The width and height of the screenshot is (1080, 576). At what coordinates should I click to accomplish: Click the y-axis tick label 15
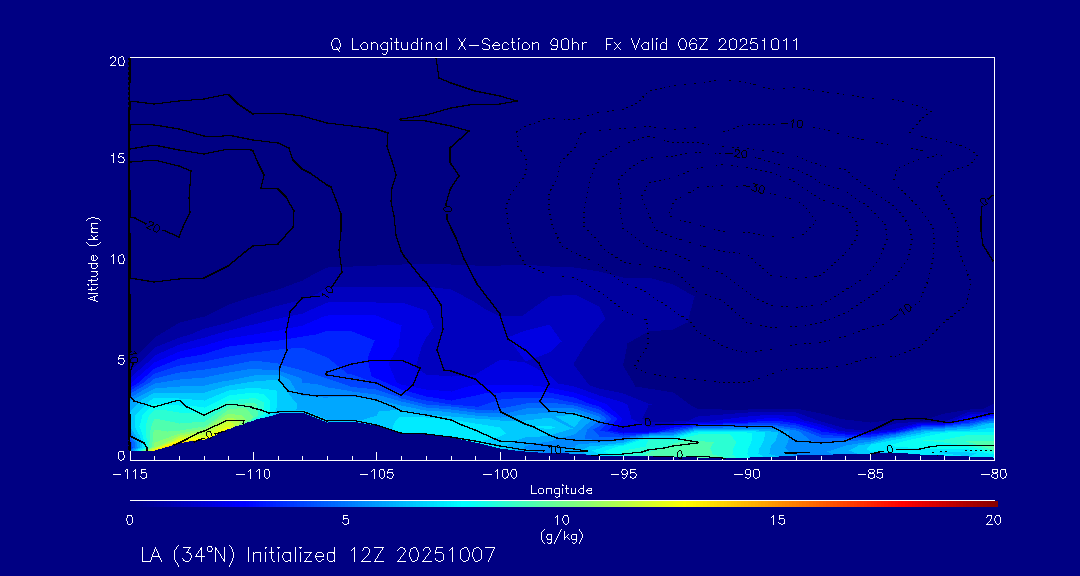pos(116,159)
